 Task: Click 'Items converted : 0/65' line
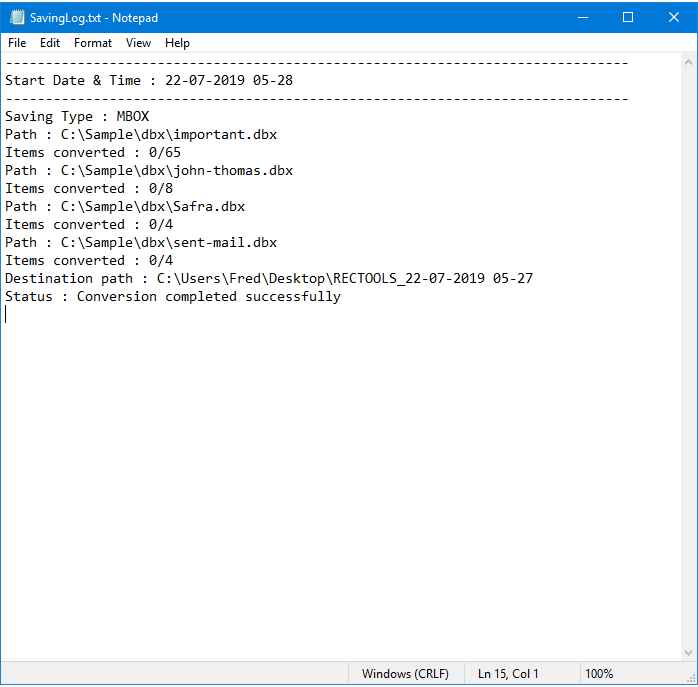click(x=93, y=153)
